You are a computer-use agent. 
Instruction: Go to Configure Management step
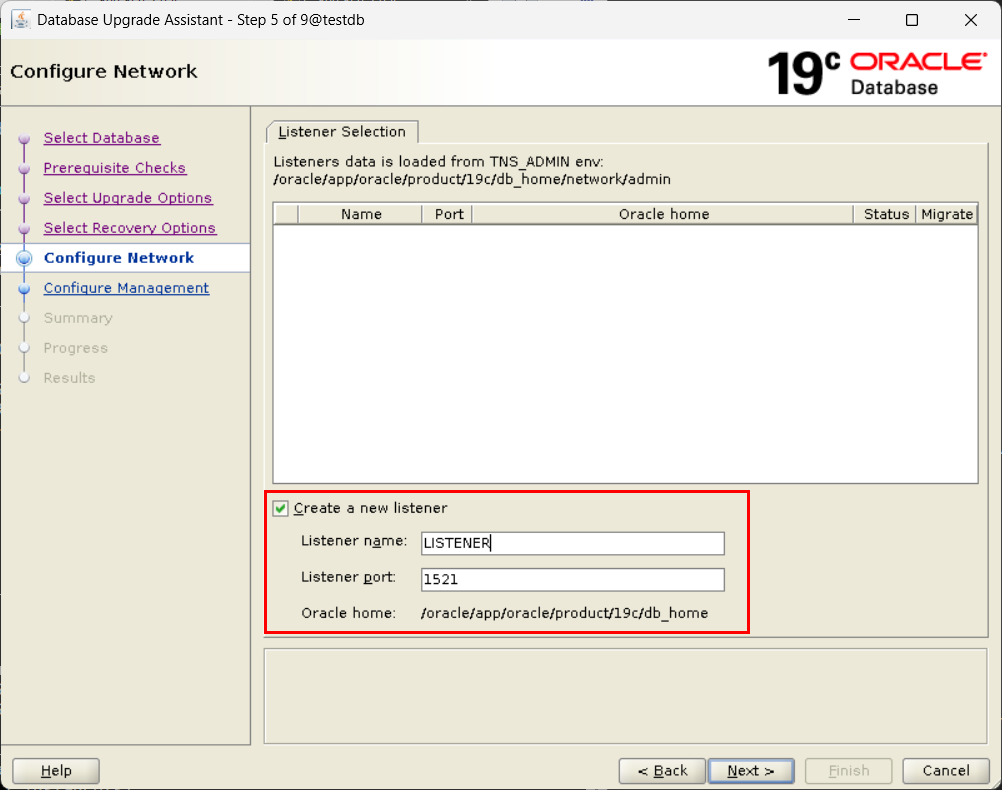tap(127, 288)
